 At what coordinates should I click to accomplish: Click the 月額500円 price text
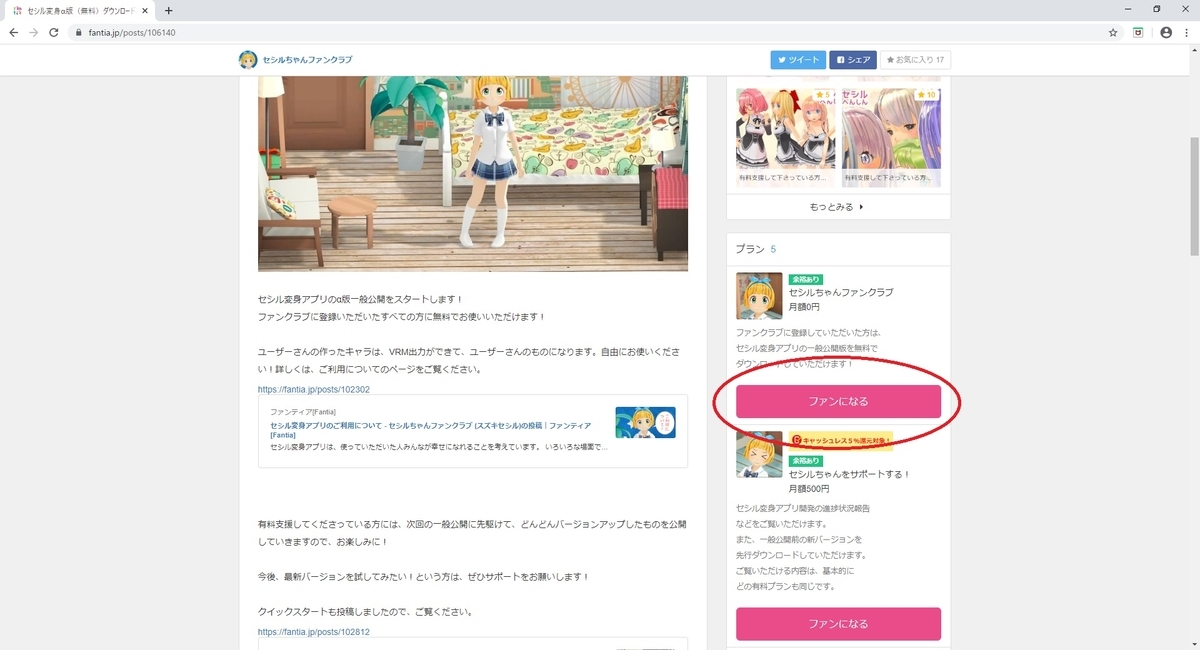pos(810,489)
